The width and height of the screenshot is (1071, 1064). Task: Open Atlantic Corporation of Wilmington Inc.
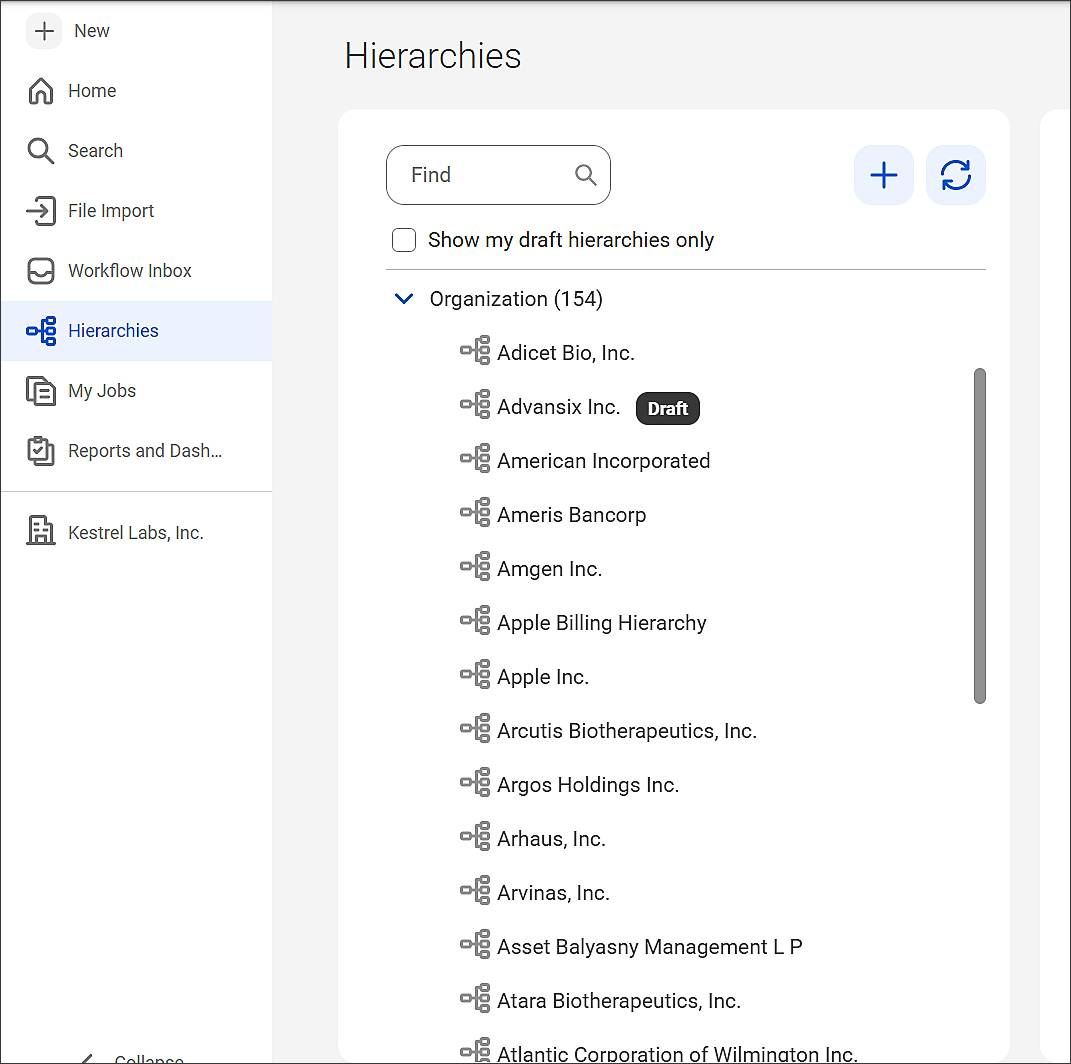coord(676,1054)
